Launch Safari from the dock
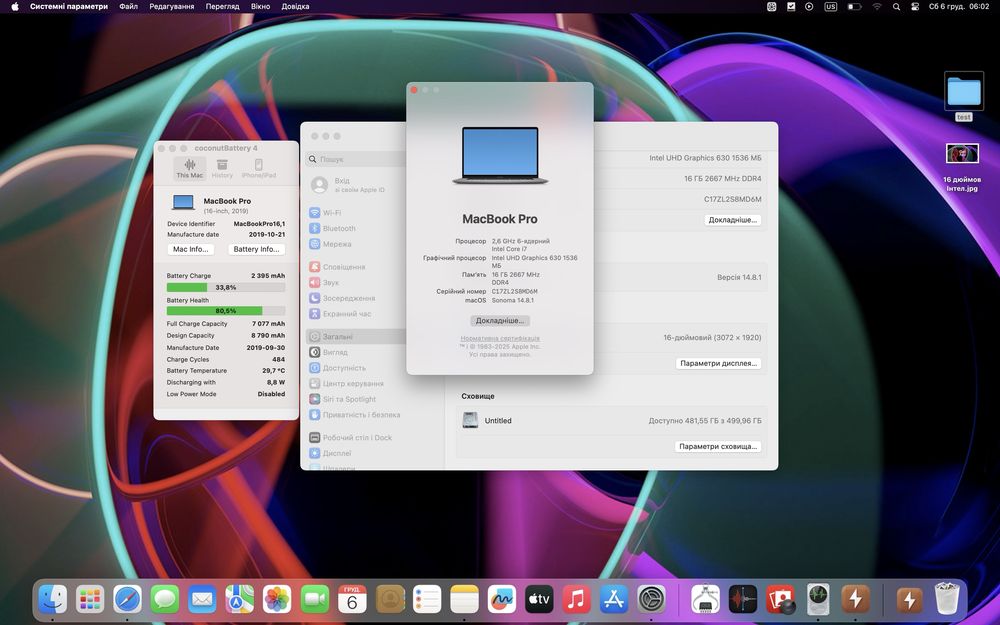Screen dimensions: 1000x625 click(x=128, y=599)
